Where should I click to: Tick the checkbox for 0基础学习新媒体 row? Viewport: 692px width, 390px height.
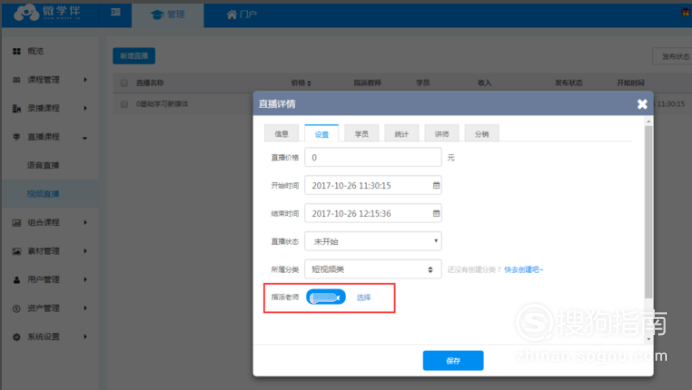124,104
